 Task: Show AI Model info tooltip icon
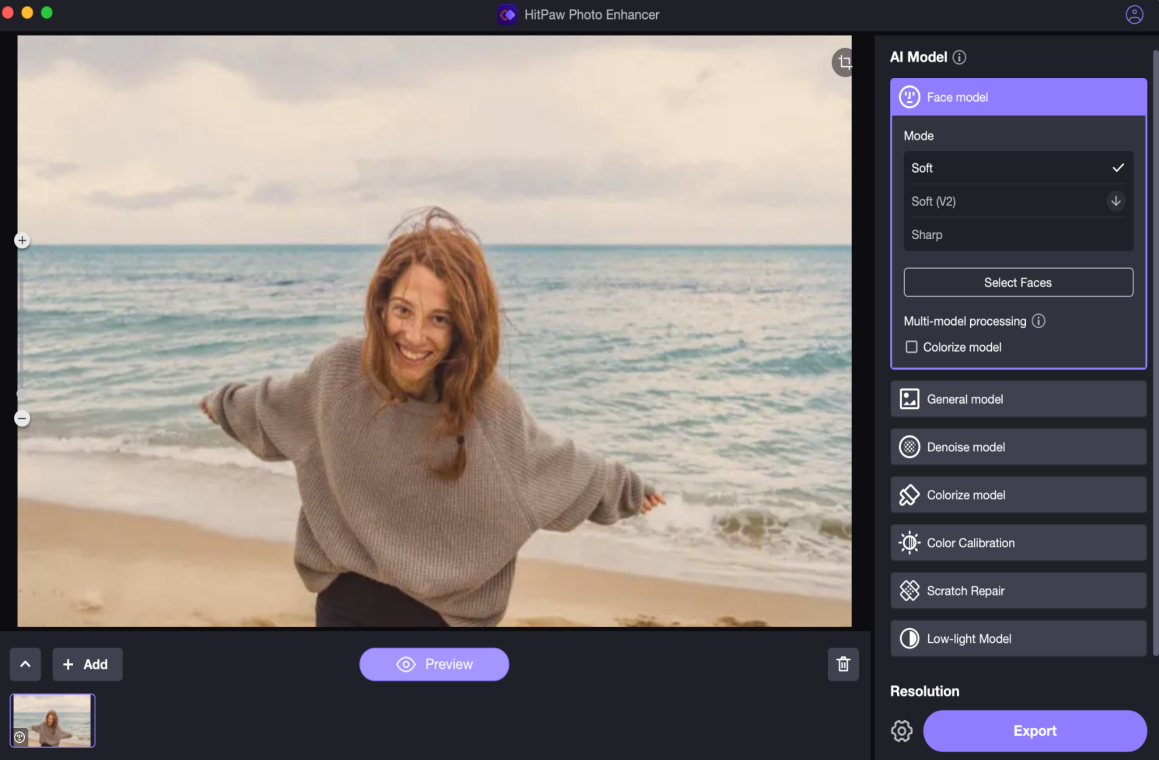(959, 57)
